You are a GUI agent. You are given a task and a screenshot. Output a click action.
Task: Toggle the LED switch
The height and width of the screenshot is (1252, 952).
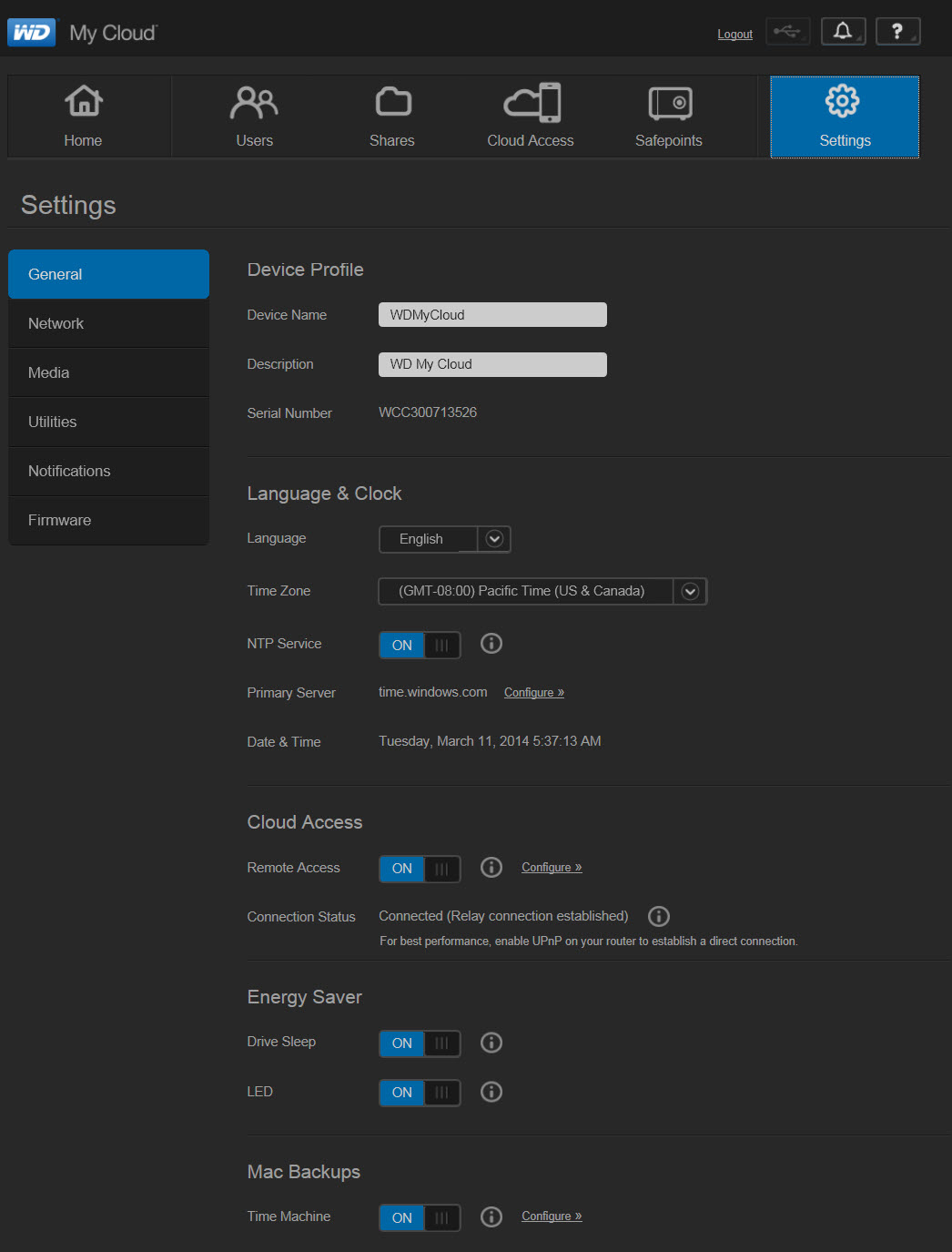tap(420, 1093)
